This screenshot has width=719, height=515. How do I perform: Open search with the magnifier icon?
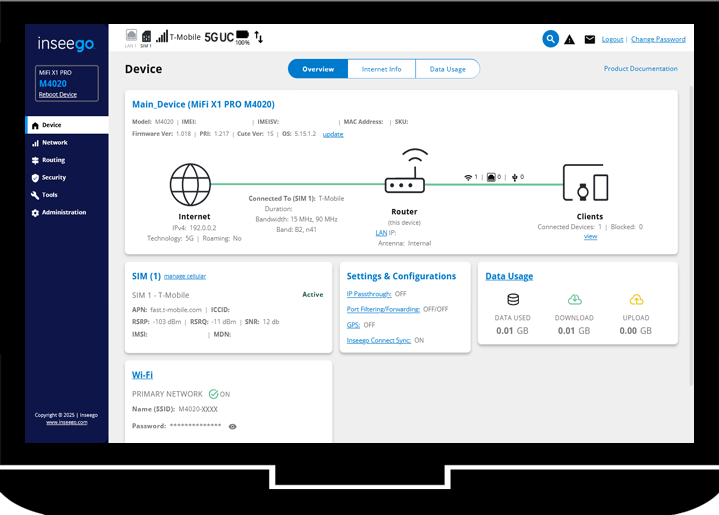550,39
